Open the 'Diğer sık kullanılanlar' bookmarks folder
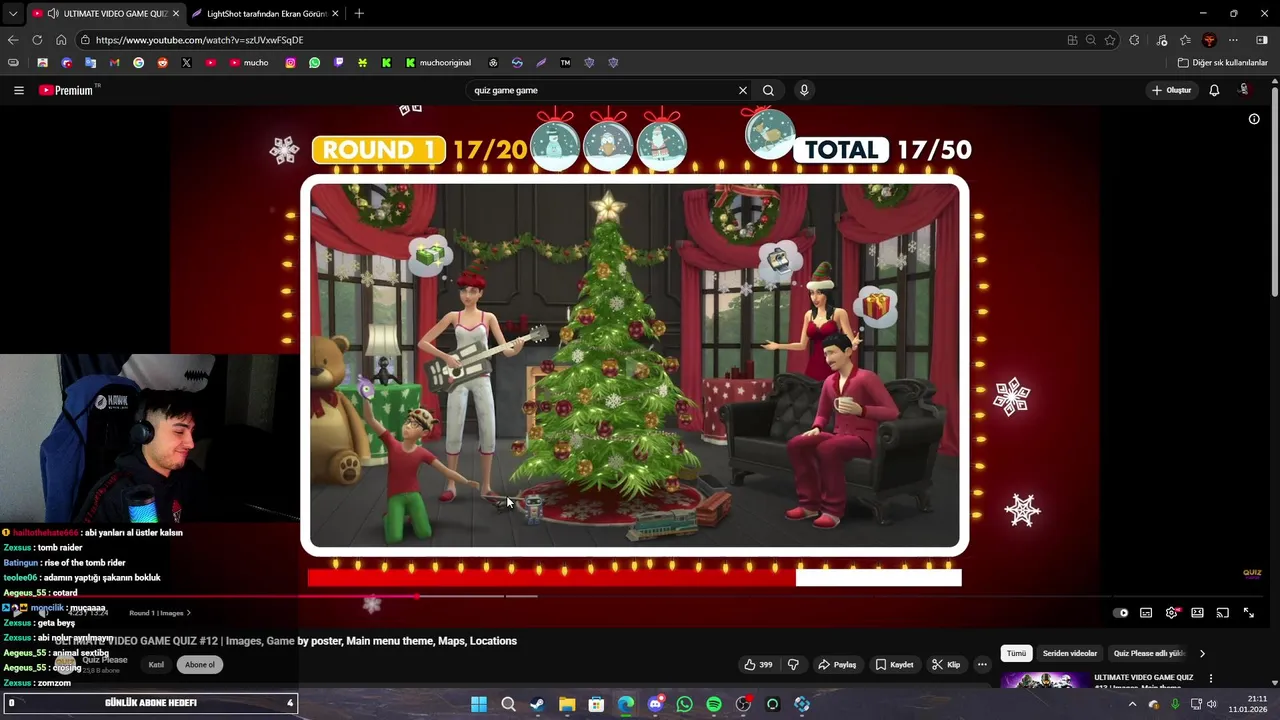 [1222, 62]
